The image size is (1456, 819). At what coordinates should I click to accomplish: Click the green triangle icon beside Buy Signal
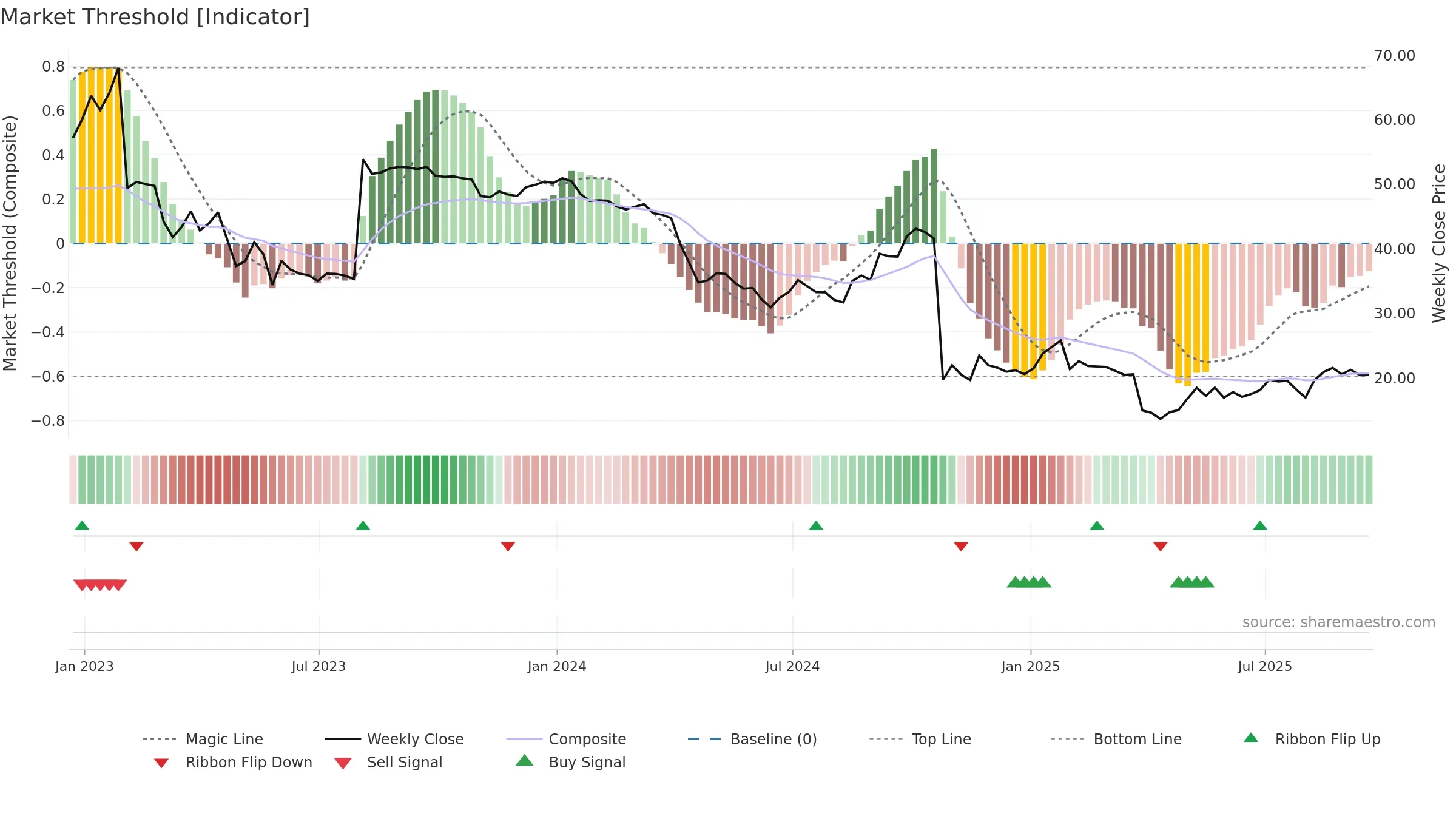(524, 760)
